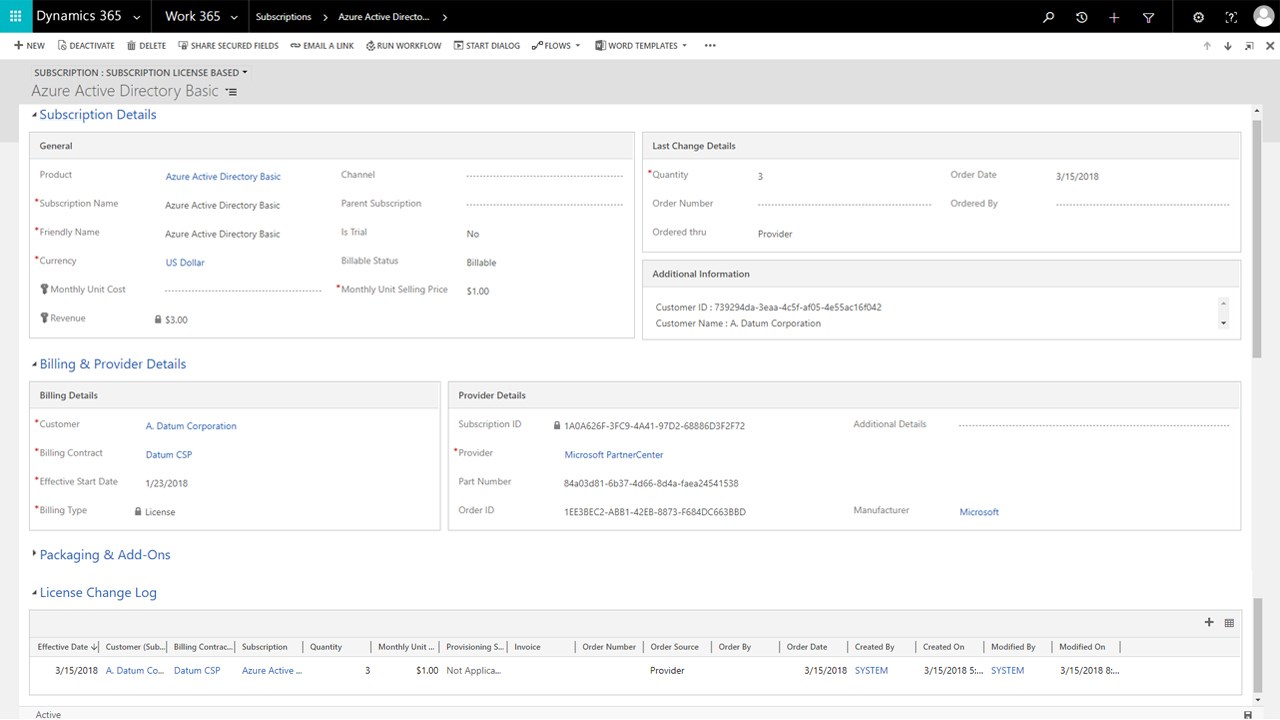Click DEACTIVATE in the command bar
The width and height of the screenshot is (1280, 720).
pyautogui.click(x=86, y=46)
